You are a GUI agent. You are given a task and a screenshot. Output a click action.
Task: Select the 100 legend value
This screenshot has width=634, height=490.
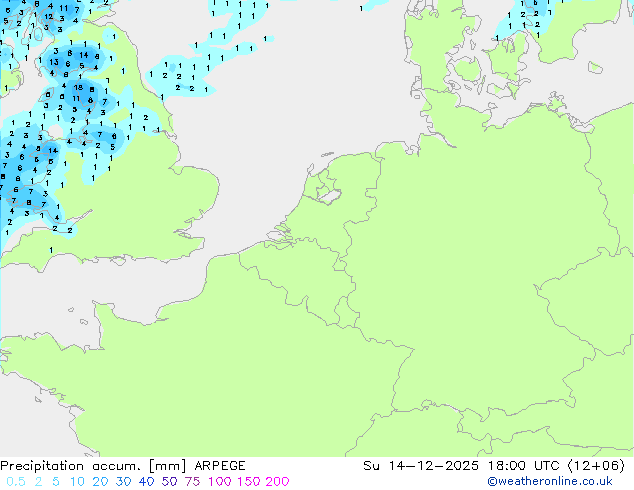[220, 482]
